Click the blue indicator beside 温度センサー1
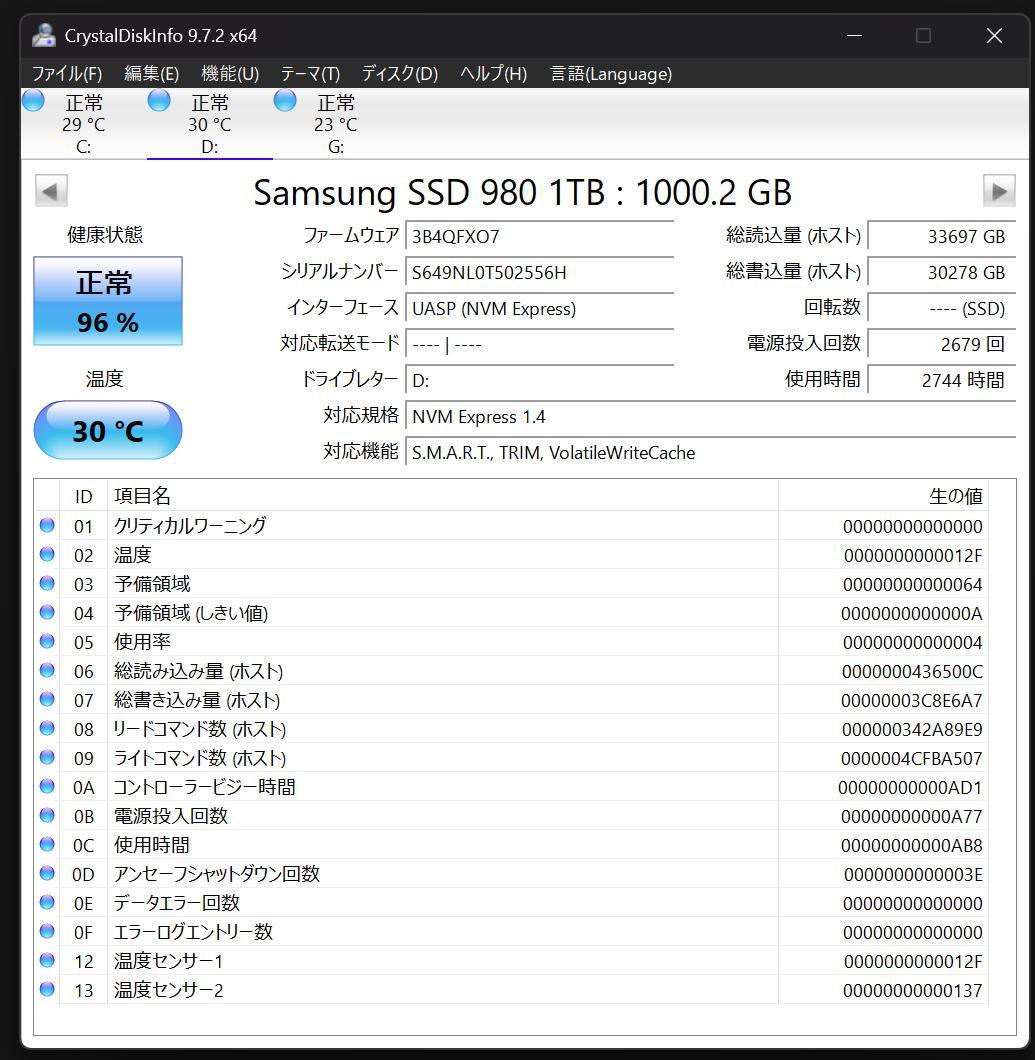 (46, 961)
